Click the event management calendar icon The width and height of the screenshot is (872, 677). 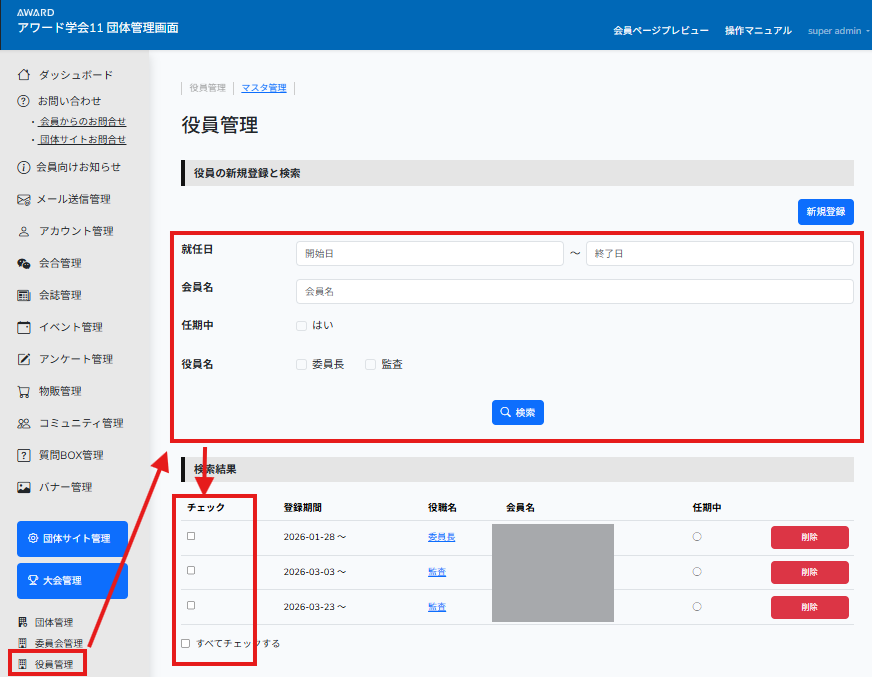[24, 327]
